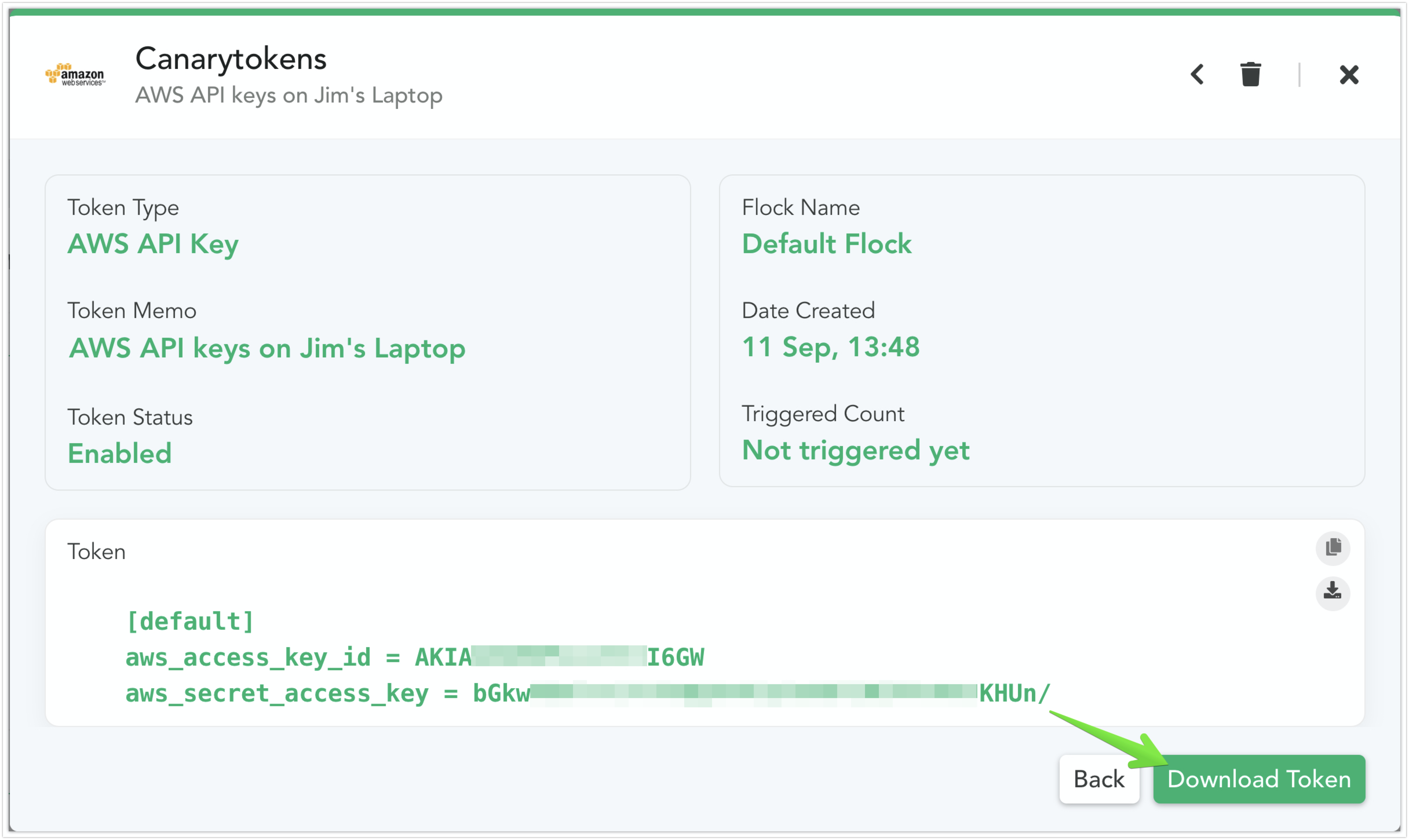
Task: Copy the token using the clipboard icon
Action: pos(1333,548)
